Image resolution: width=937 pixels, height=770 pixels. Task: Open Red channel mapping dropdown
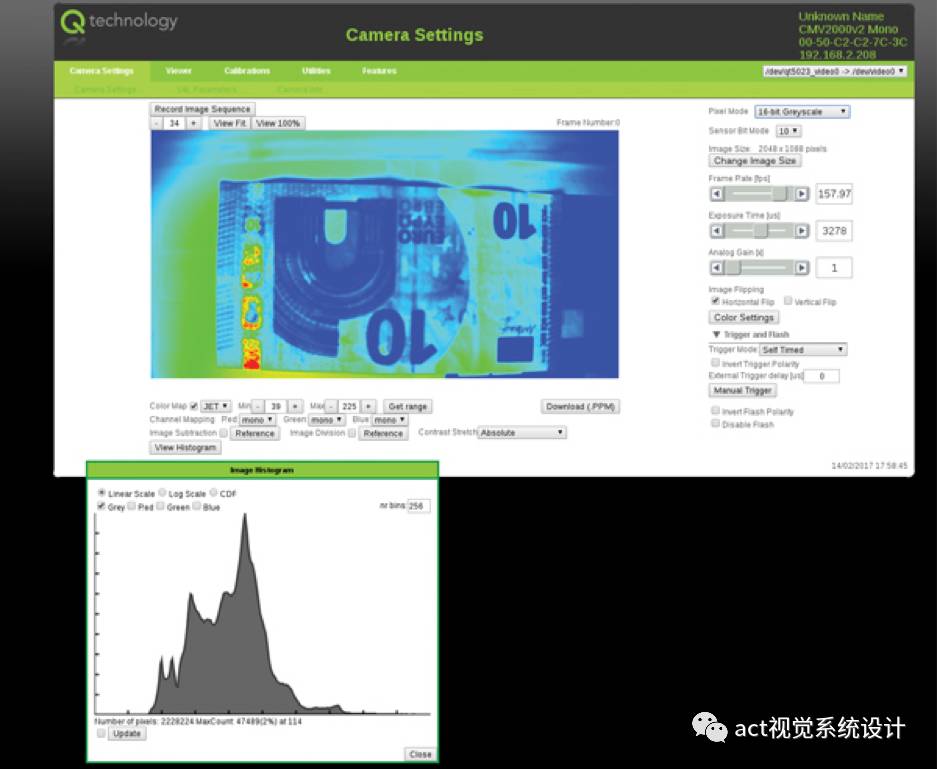click(257, 420)
